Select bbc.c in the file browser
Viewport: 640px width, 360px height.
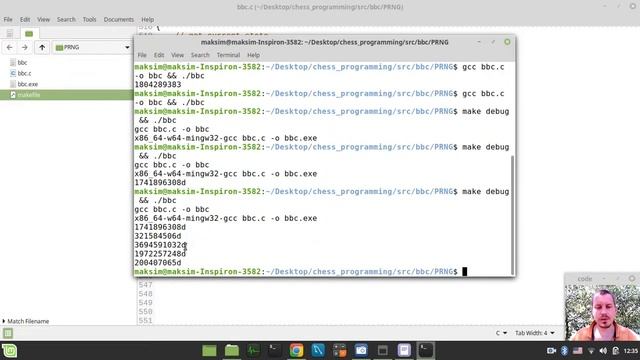point(24,73)
